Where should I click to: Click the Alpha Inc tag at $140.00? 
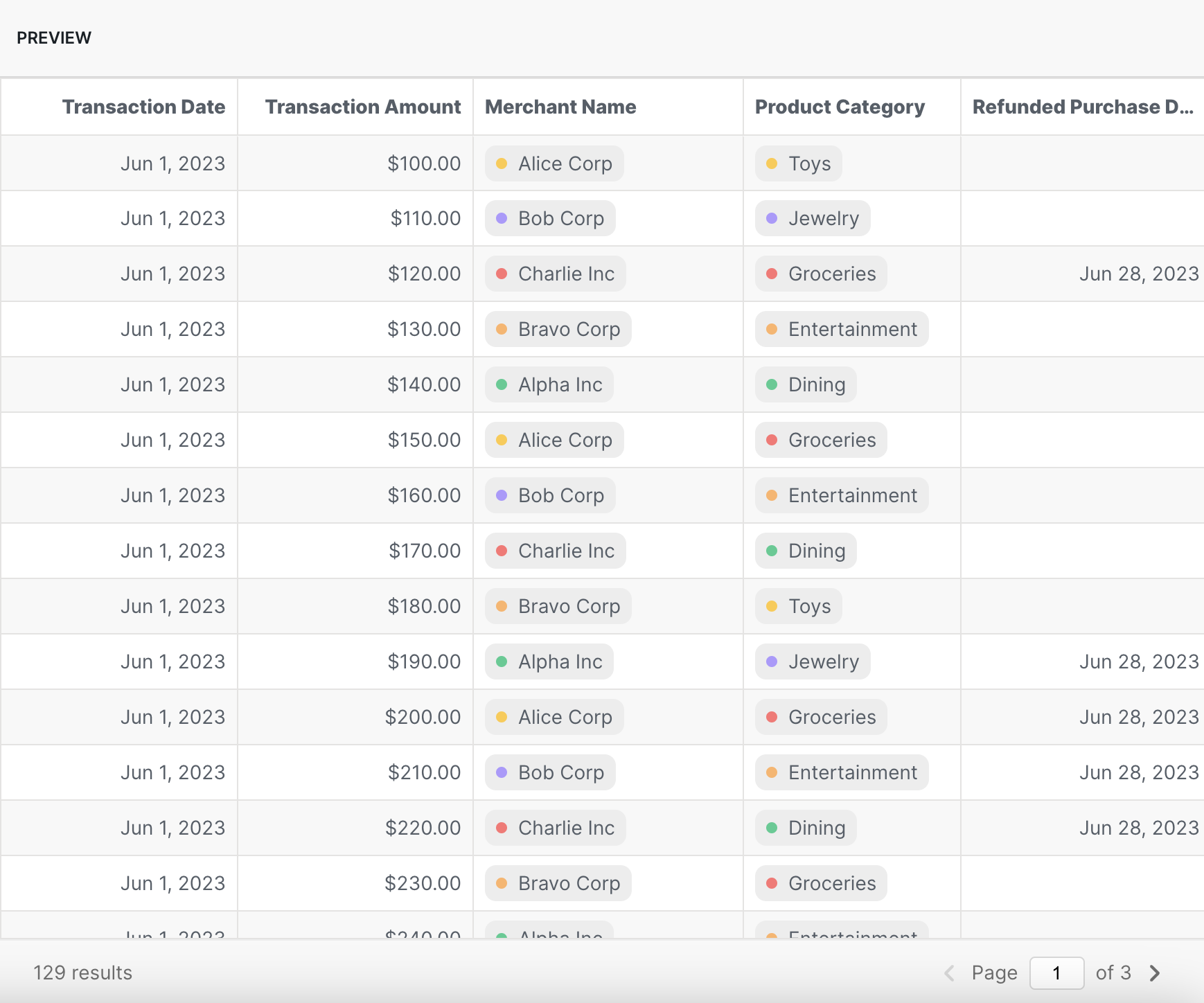(549, 385)
